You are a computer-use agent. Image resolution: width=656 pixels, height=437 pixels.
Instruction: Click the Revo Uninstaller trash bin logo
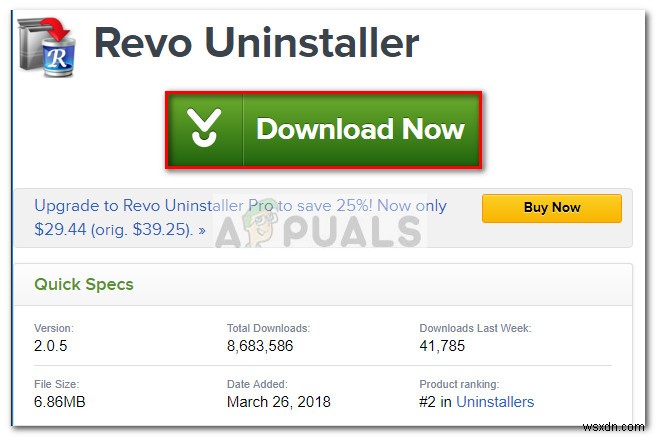point(45,46)
